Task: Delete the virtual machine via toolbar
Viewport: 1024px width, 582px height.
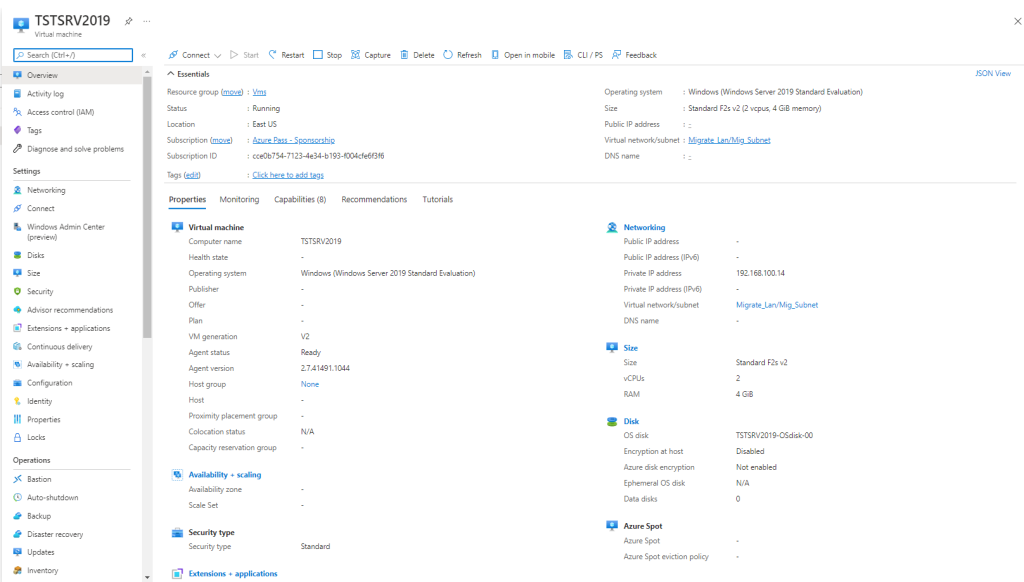Action: [x=417, y=55]
